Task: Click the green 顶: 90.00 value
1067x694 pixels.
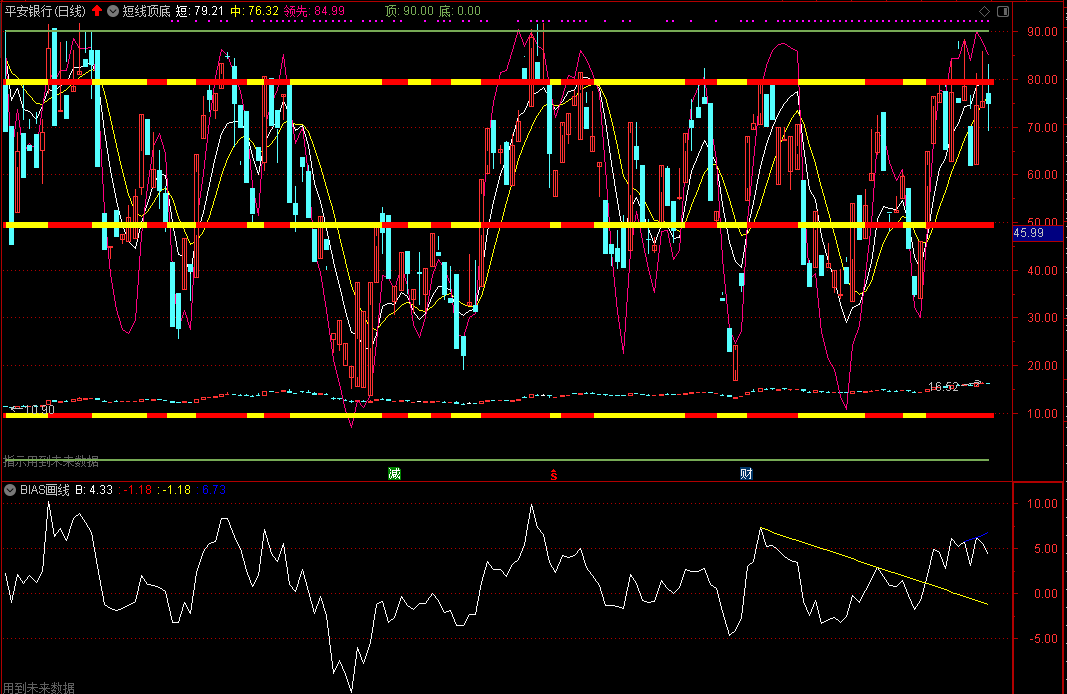Action: pyautogui.click(x=409, y=11)
